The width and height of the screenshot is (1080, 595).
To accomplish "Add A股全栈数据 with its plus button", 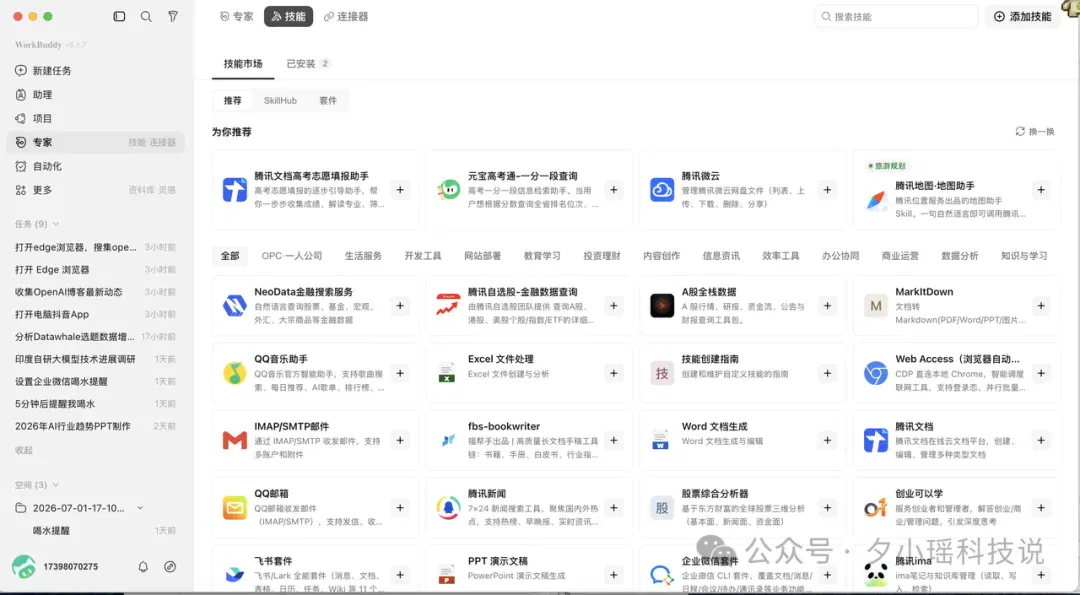I will click(x=827, y=305).
